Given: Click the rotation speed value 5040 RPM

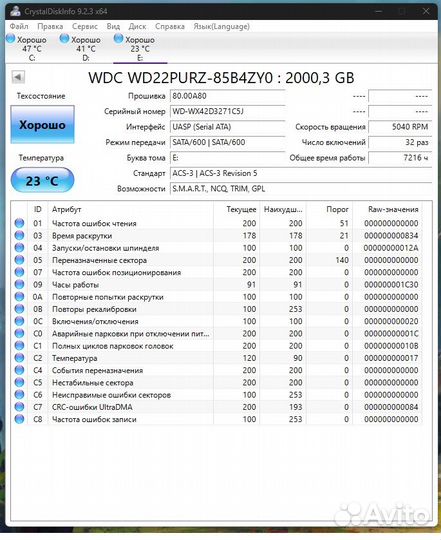Looking at the screenshot, I should click(400, 127).
